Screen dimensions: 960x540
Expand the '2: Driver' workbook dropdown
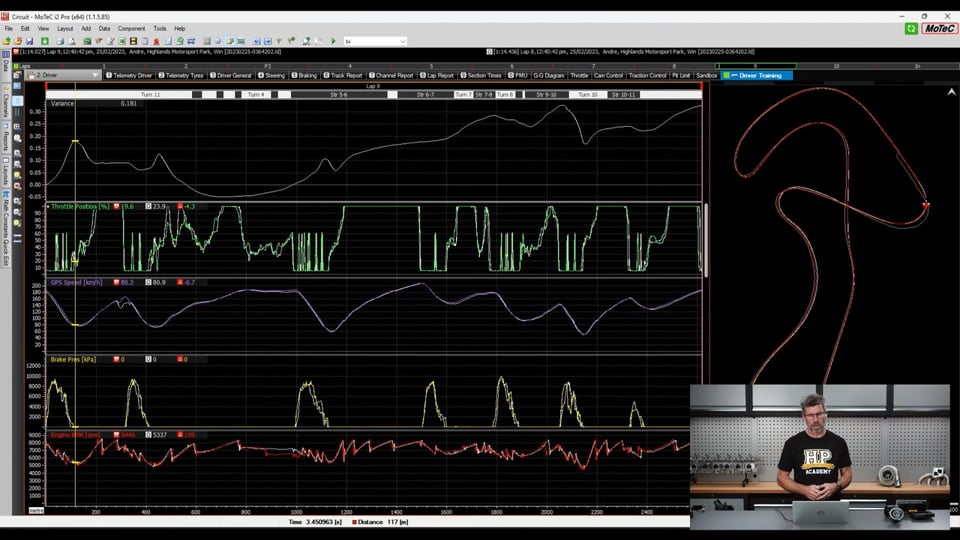pos(95,75)
